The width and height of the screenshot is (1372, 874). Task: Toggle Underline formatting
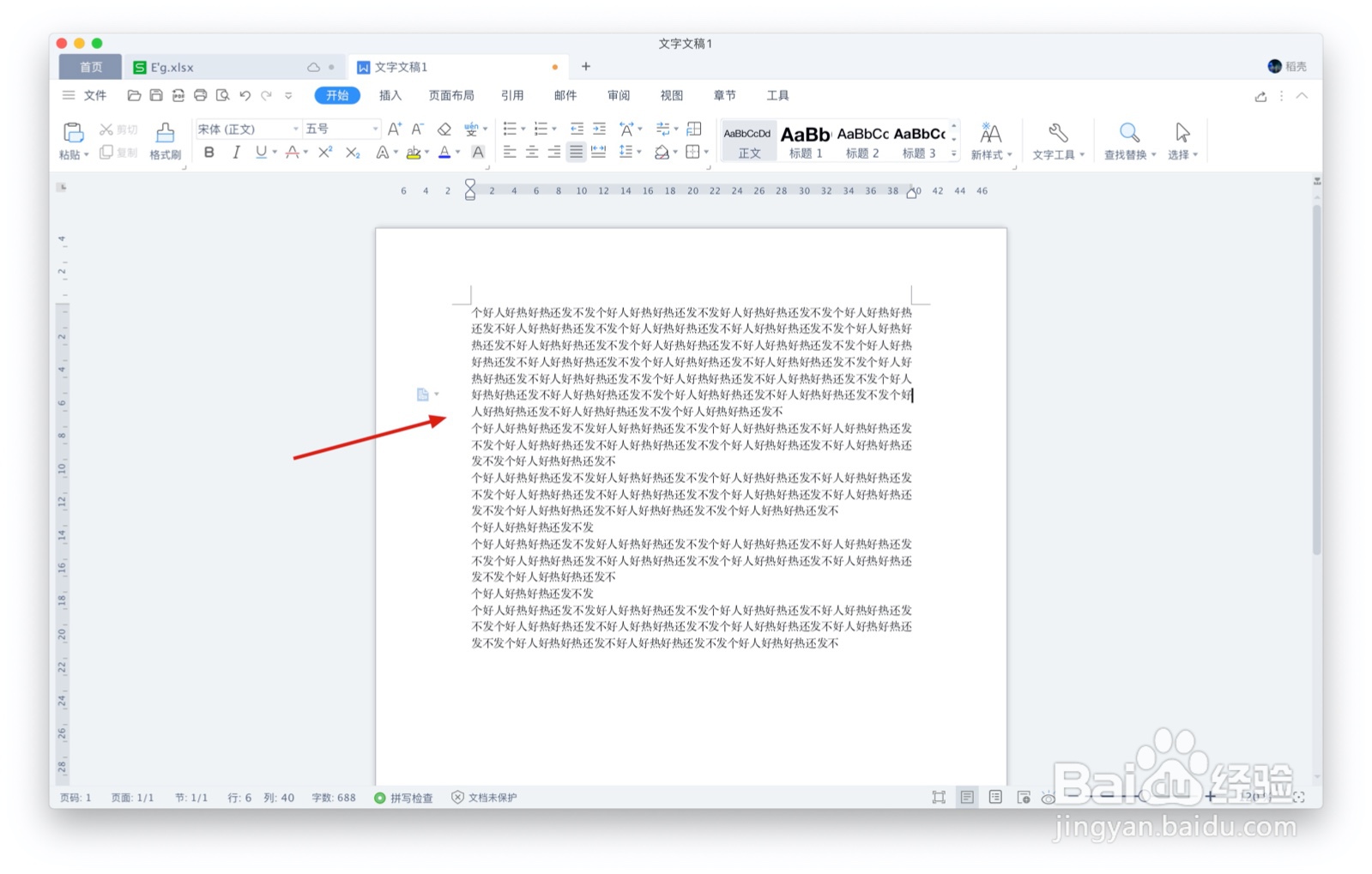coord(261,153)
